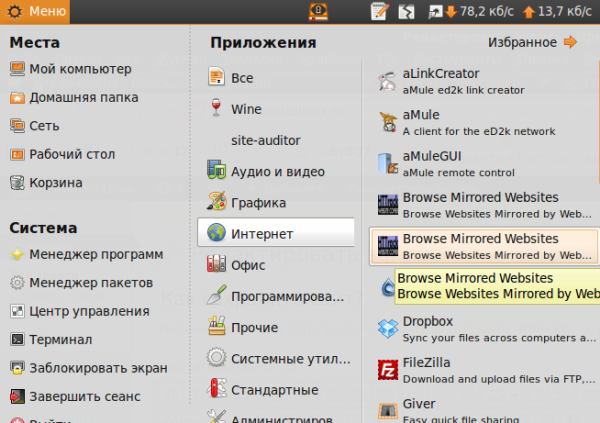Open Центр управления icon

pos(17,311)
